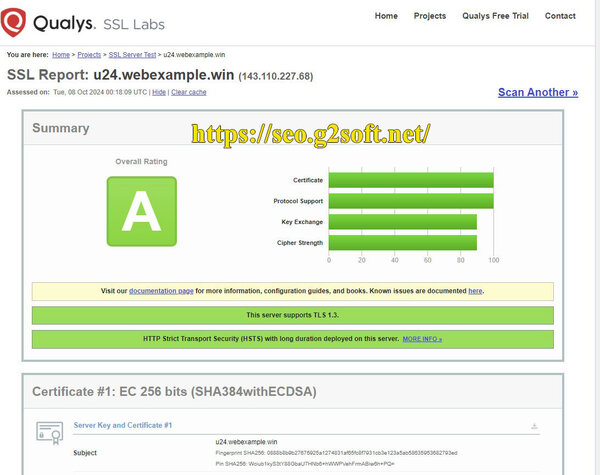Click the Protocol Support score bar
The width and height of the screenshot is (600, 475).
411,201
